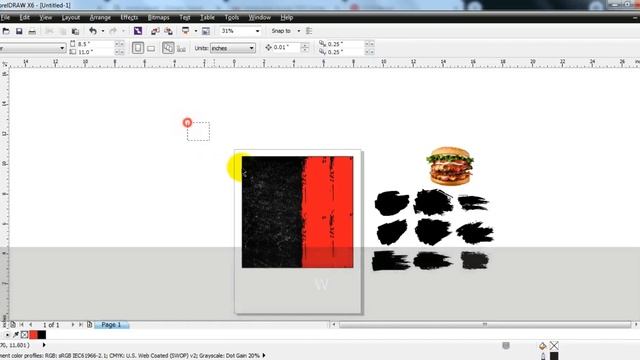Screen dimensions: 640x360
Task: Expand the cursor coordinates arrow in status bar
Action: [44, 345]
